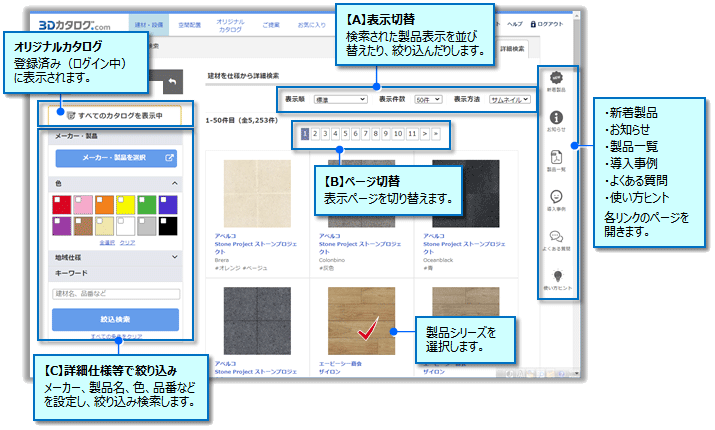Select the お気に入り navigation tab
This screenshot has width=715, height=430.
(x=311, y=25)
